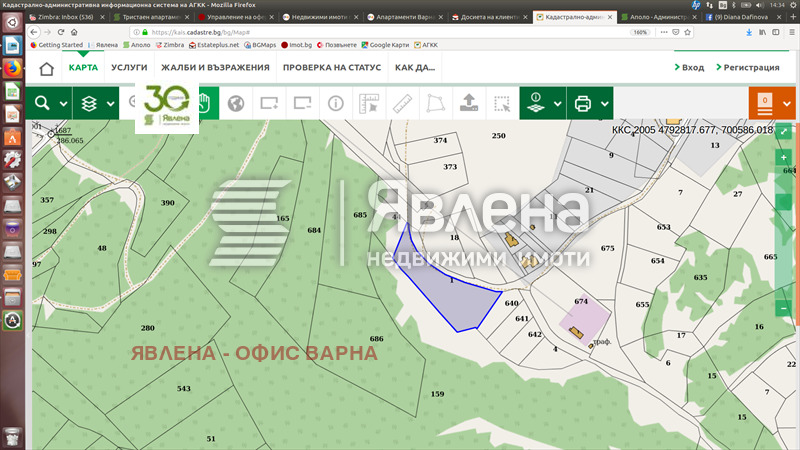Switch to Diana Dafinova Facebook tab
This screenshot has height=450, width=800.
[742, 17]
